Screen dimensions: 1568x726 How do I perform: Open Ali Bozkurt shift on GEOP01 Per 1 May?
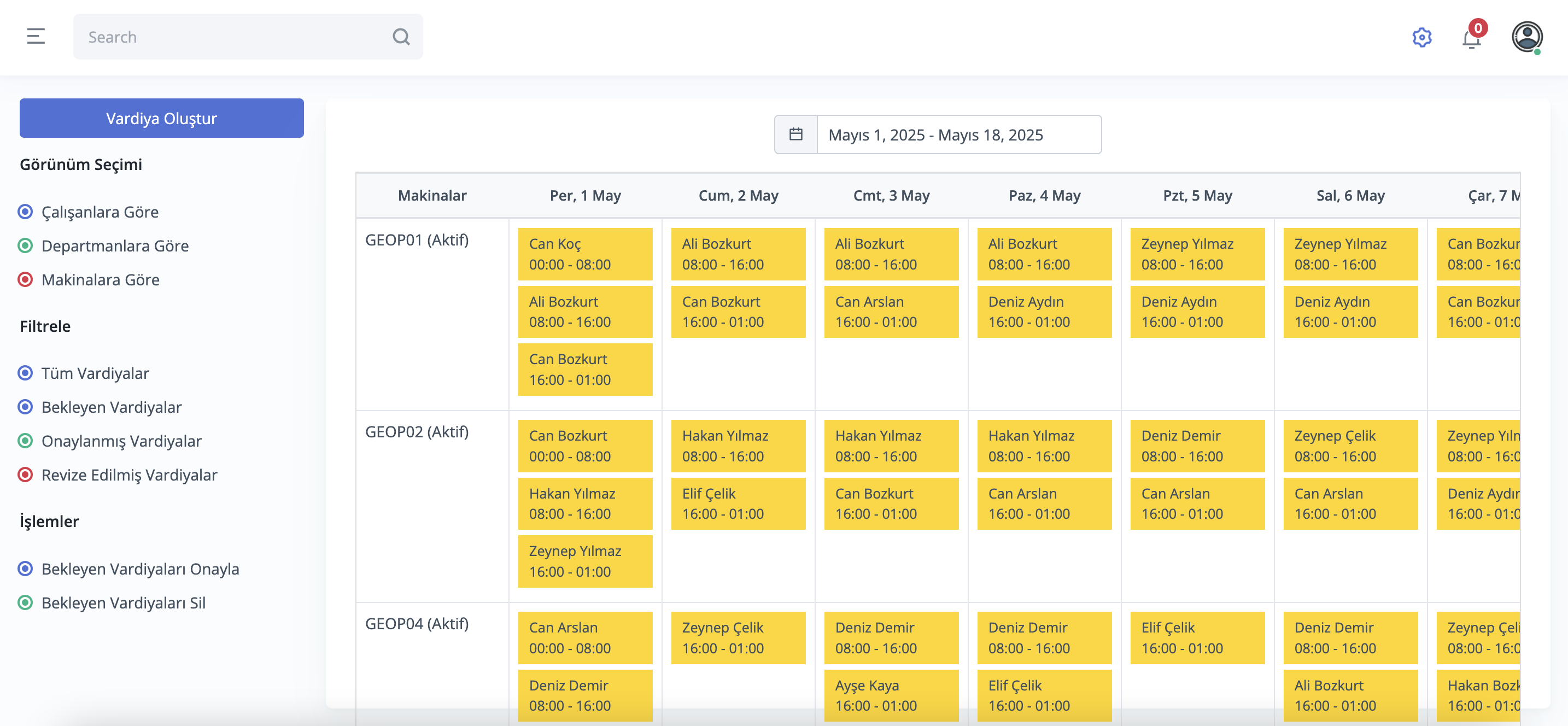[x=585, y=312]
